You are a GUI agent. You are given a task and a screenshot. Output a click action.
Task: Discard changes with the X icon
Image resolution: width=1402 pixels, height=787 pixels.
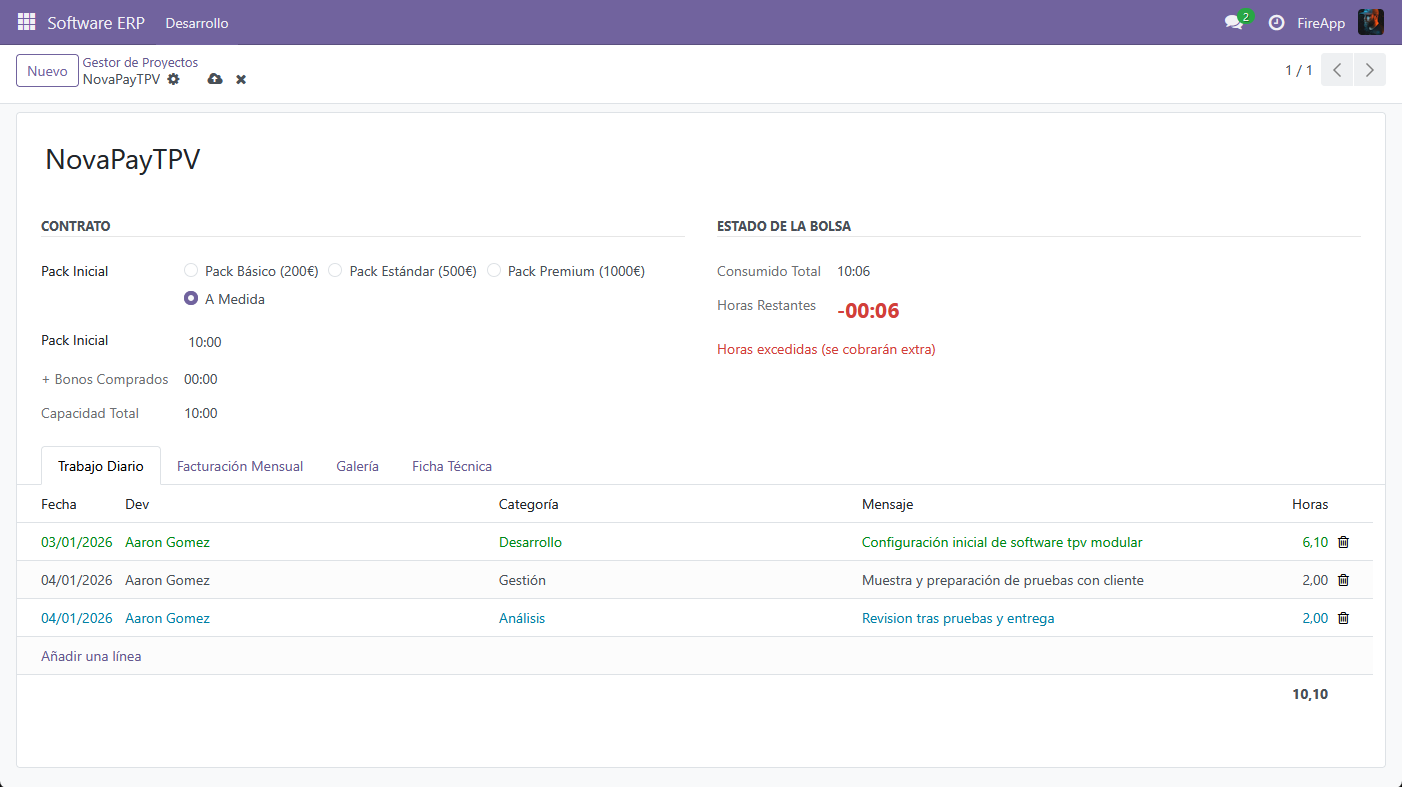click(241, 79)
